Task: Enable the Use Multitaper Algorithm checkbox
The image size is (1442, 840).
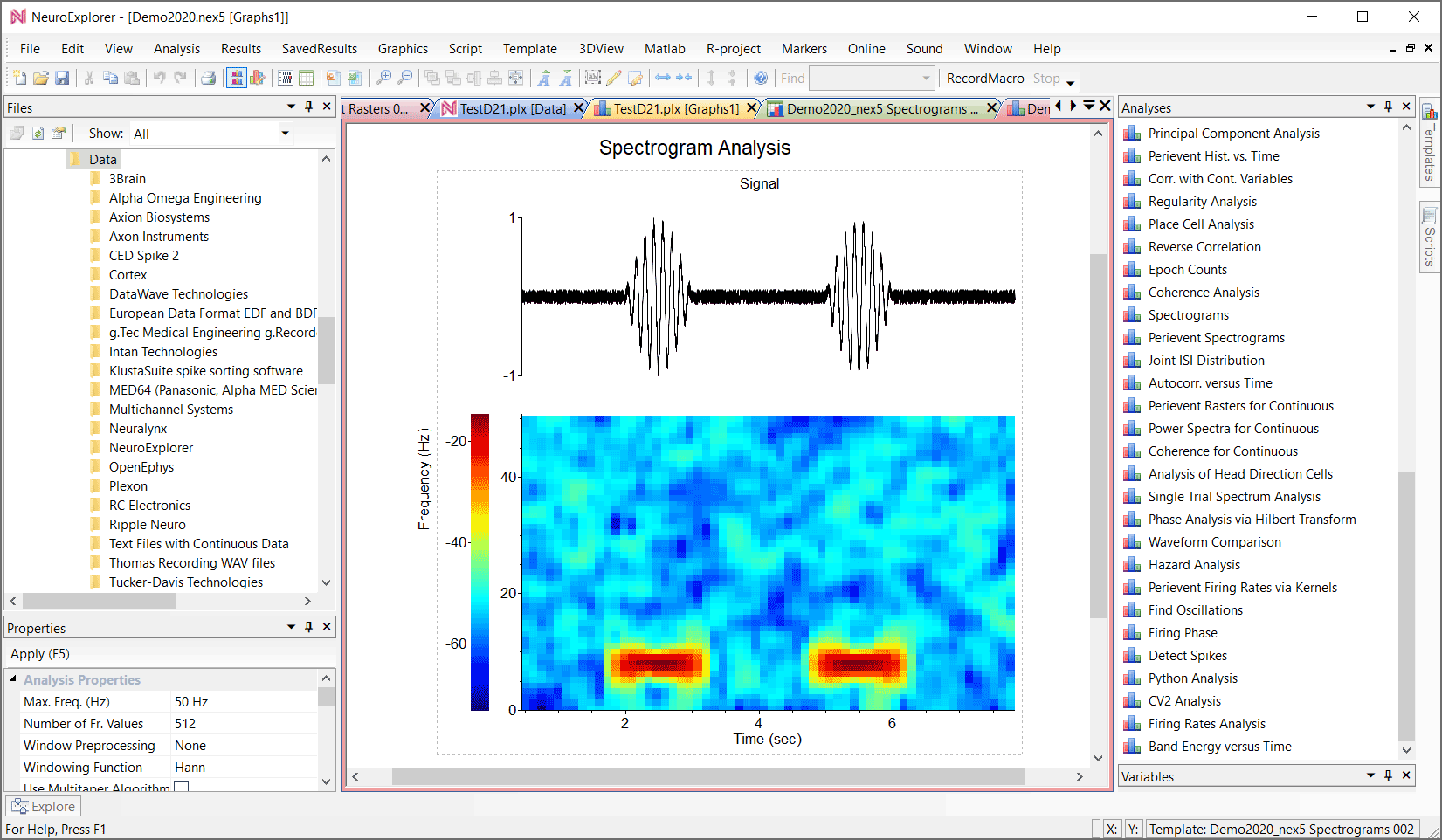Action: (x=182, y=788)
